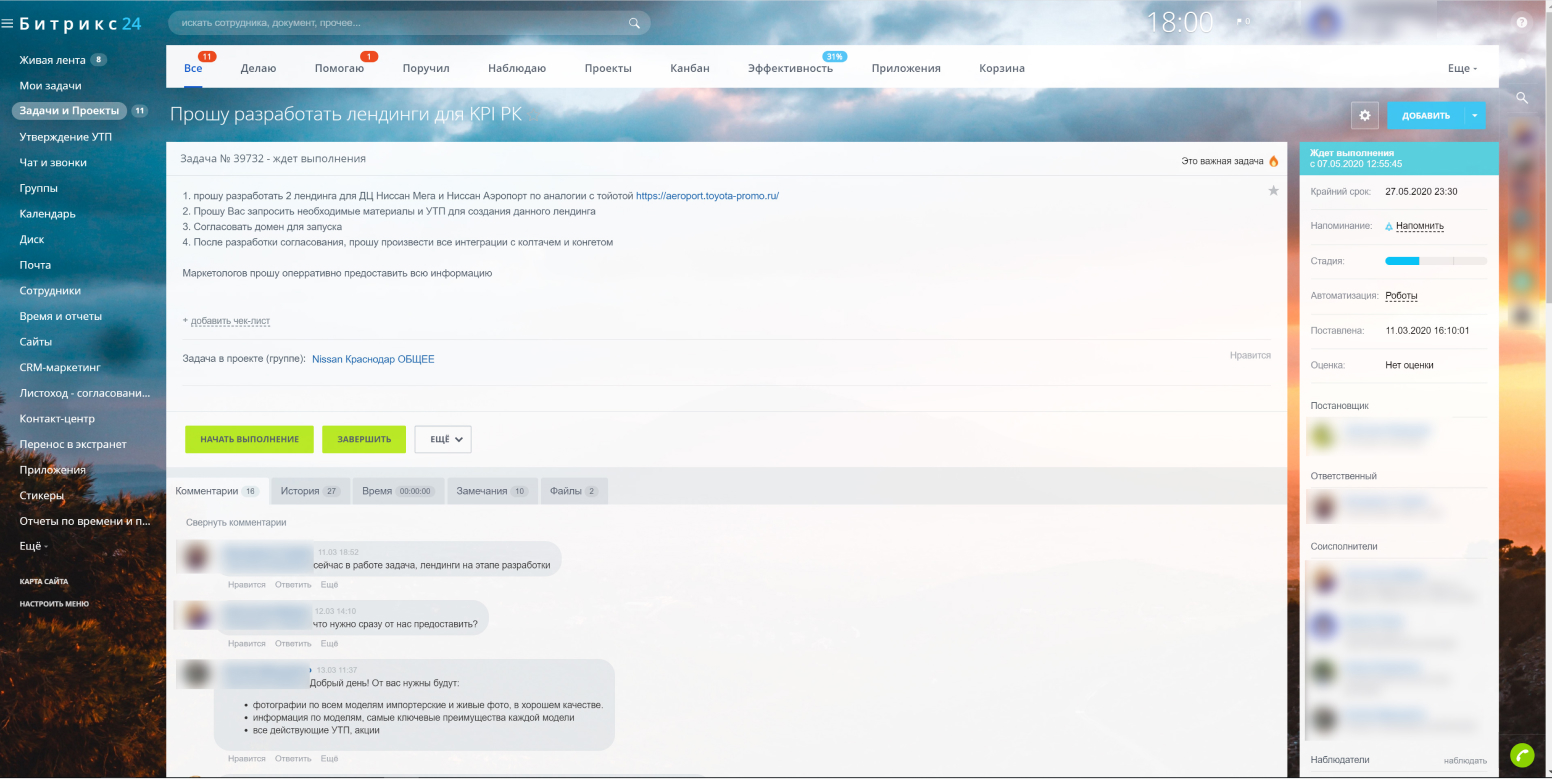The image size is (1552, 779).
Task: Select the История tab
Action: point(310,491)
